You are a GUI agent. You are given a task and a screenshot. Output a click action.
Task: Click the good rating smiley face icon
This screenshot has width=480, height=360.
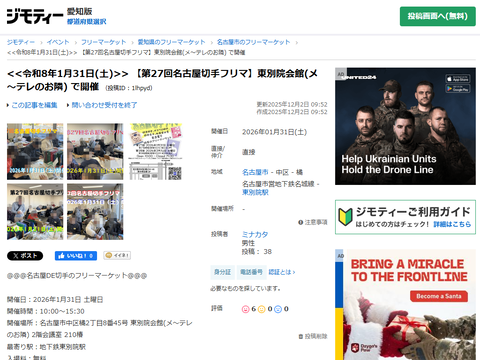click(x=245, y=309)
